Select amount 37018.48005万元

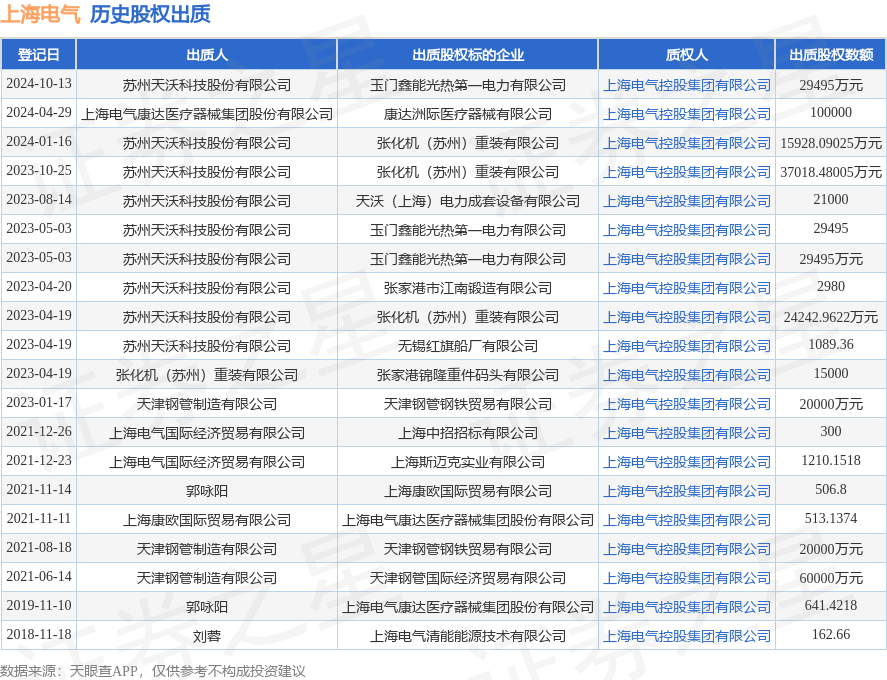tap(830, 172)
